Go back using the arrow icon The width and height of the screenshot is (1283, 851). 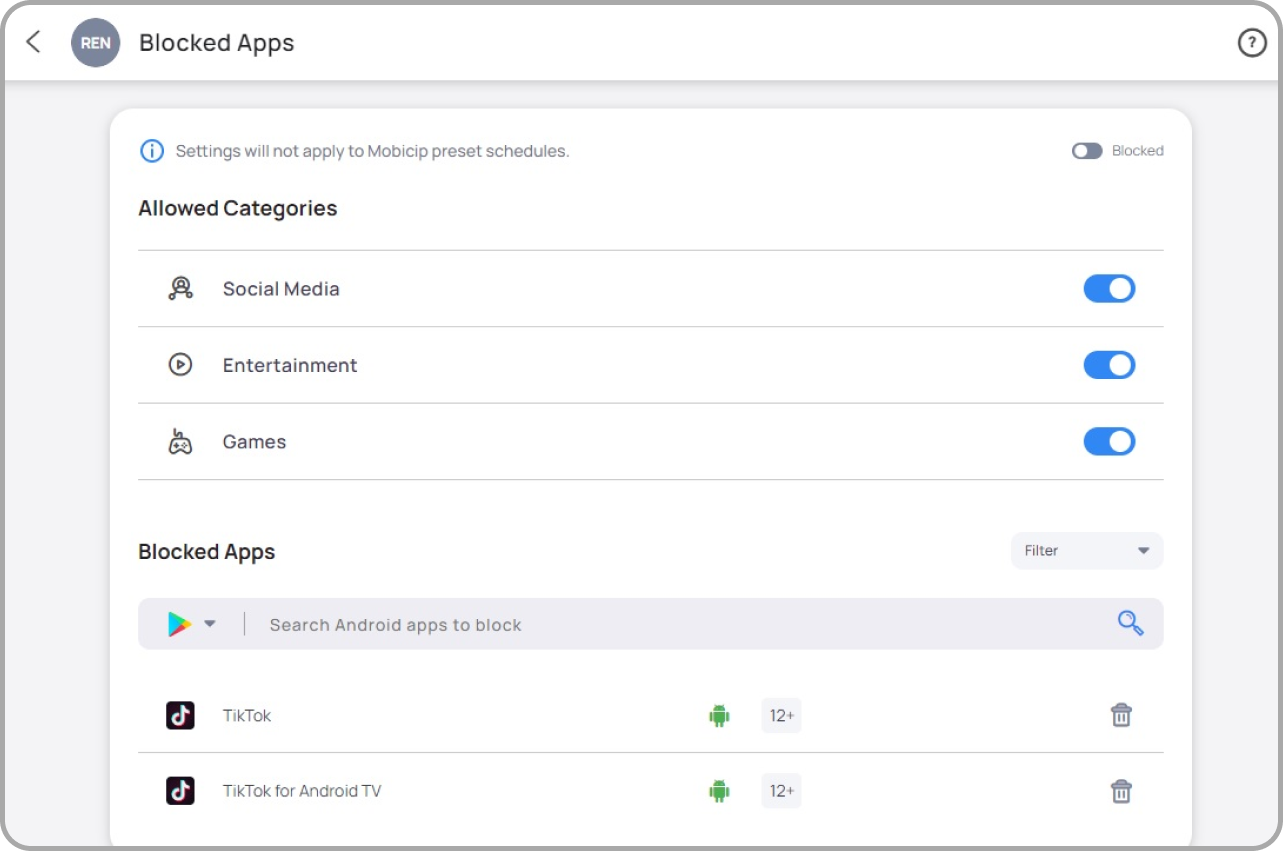[x=33, y=42]
